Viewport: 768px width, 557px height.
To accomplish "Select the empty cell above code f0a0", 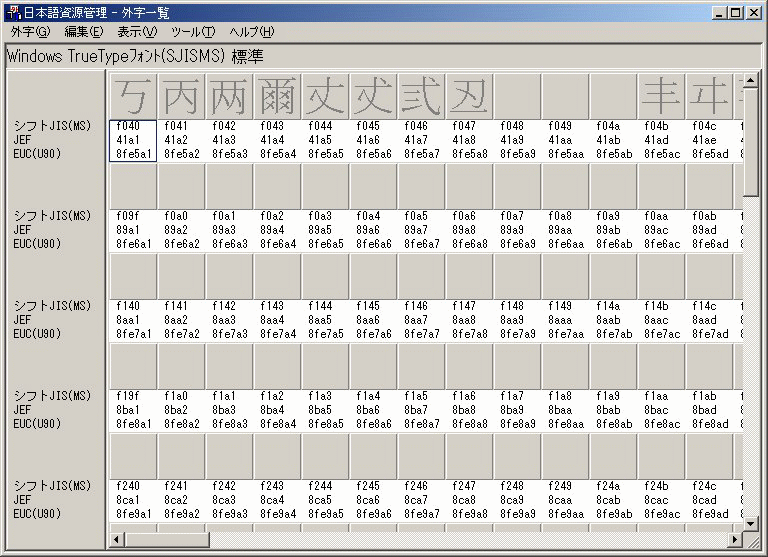I will pos(180,186).
